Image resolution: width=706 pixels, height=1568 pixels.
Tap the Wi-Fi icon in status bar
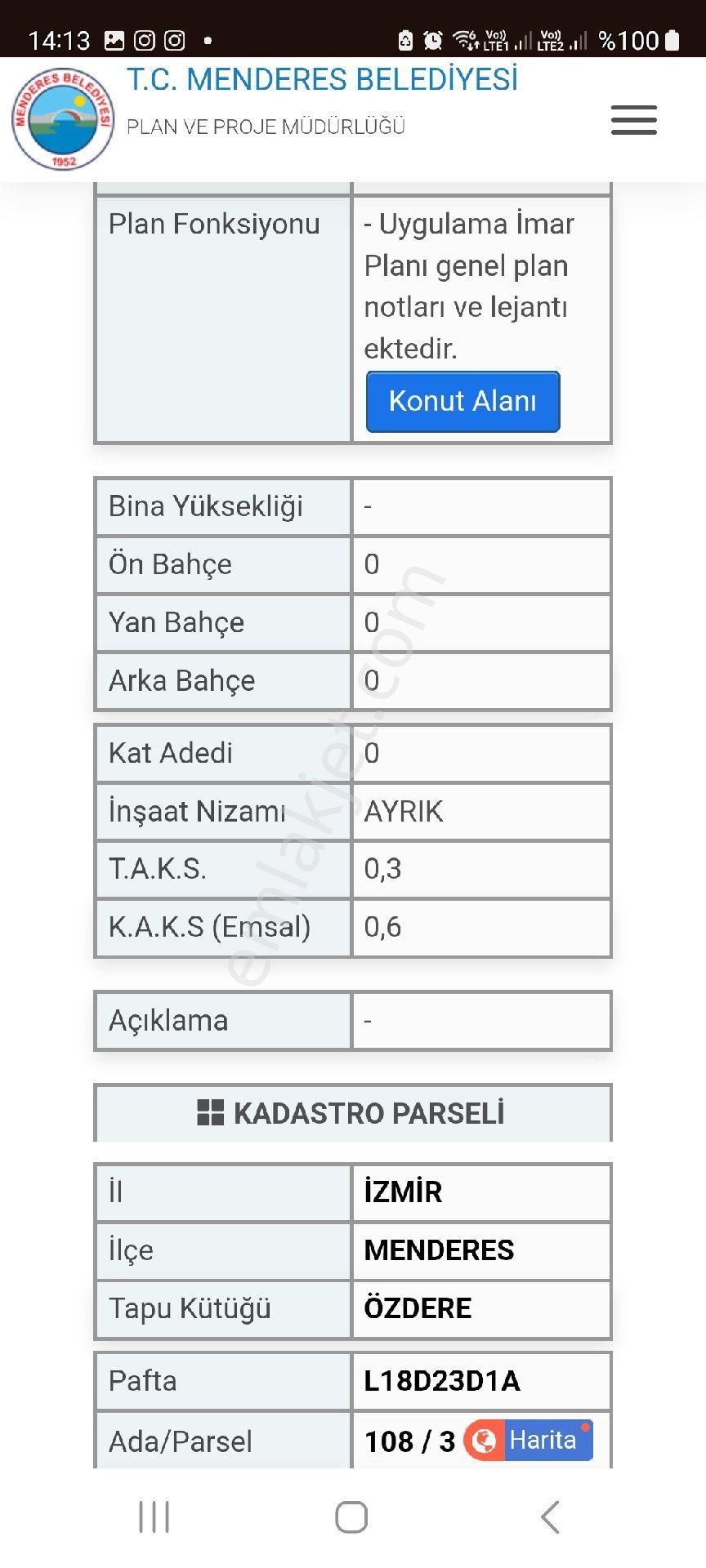(x=462, y=37)
